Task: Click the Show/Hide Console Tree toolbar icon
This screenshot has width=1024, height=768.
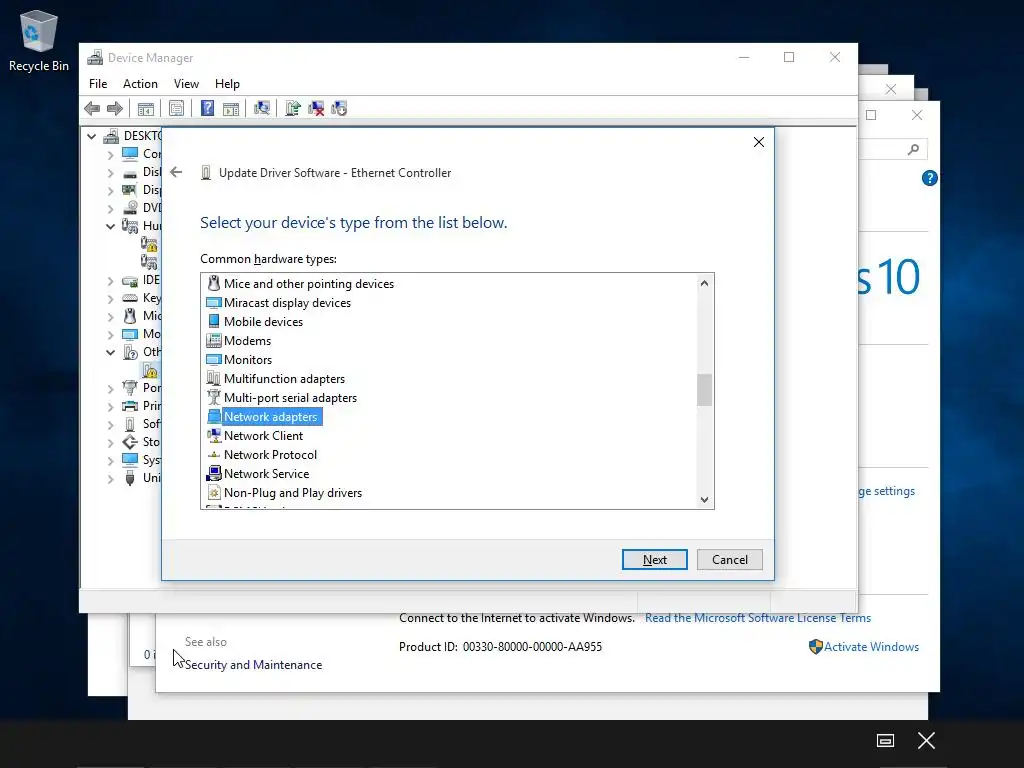Action: pos(146,108)
